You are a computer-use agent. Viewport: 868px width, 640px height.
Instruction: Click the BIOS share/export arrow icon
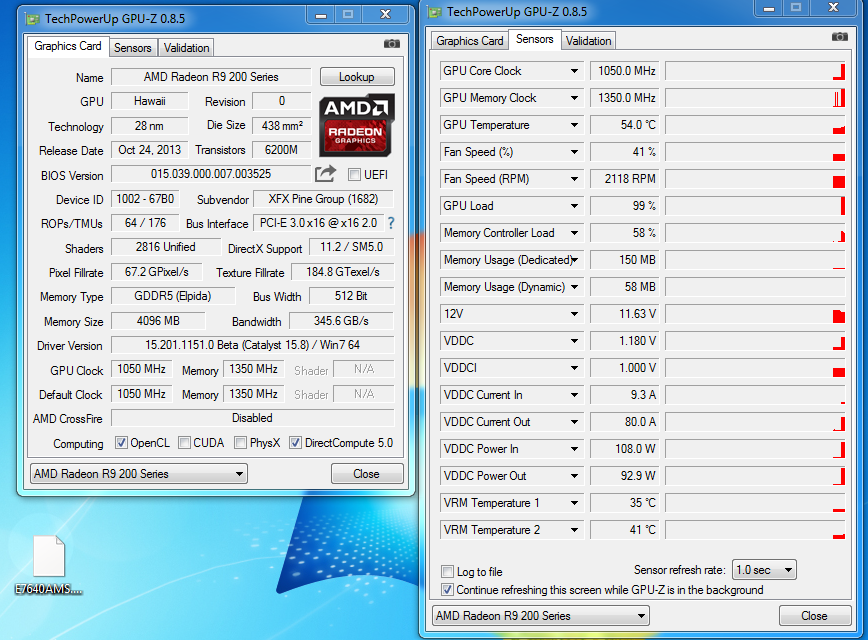point(326,174)
